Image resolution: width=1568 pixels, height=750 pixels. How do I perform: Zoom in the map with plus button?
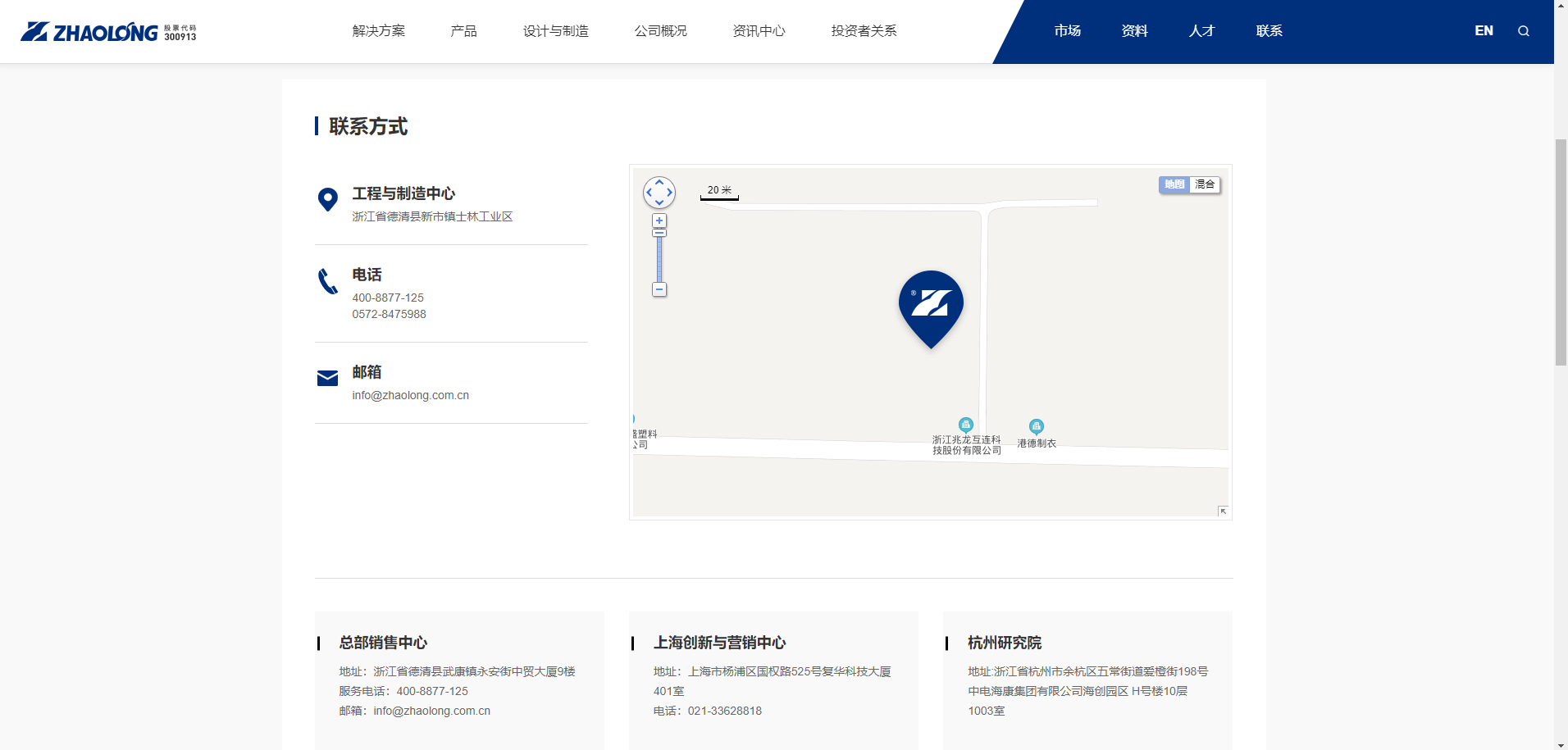(659, 220)
